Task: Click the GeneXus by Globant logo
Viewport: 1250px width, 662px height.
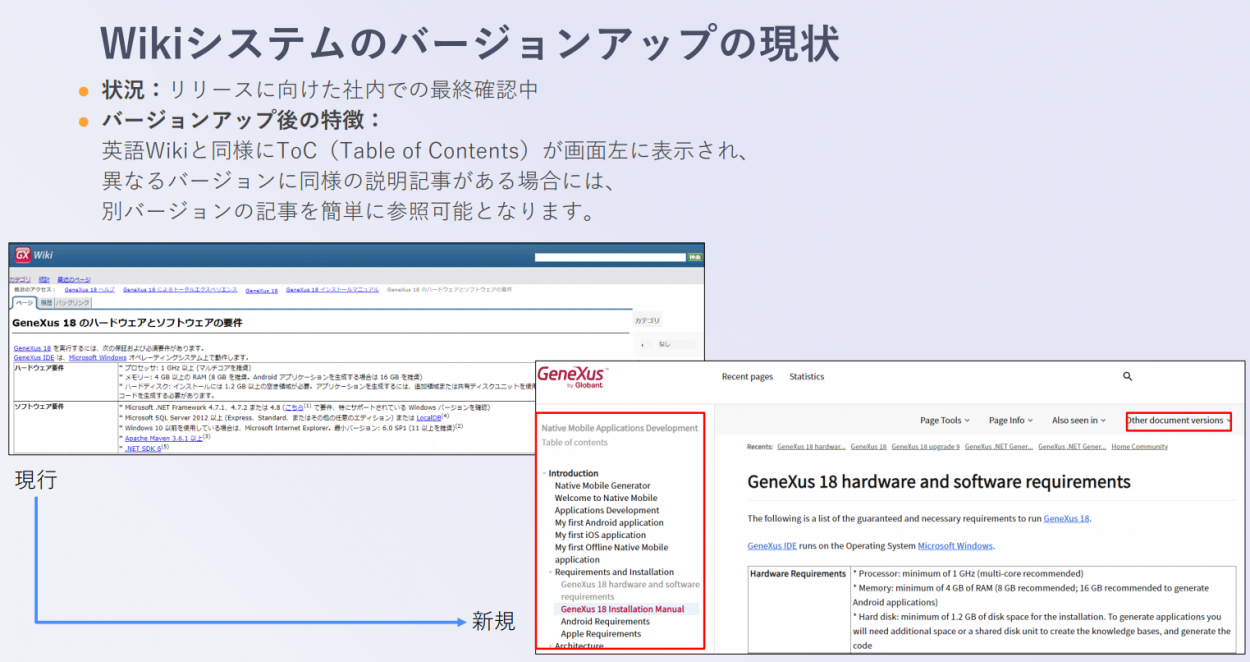Action: tap(573, 376)
